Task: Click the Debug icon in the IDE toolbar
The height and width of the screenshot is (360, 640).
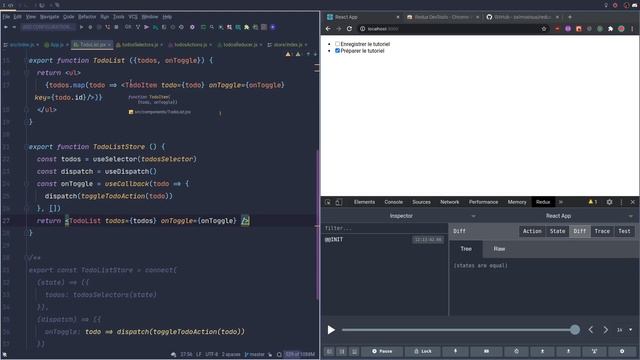Action: point(90,27)
